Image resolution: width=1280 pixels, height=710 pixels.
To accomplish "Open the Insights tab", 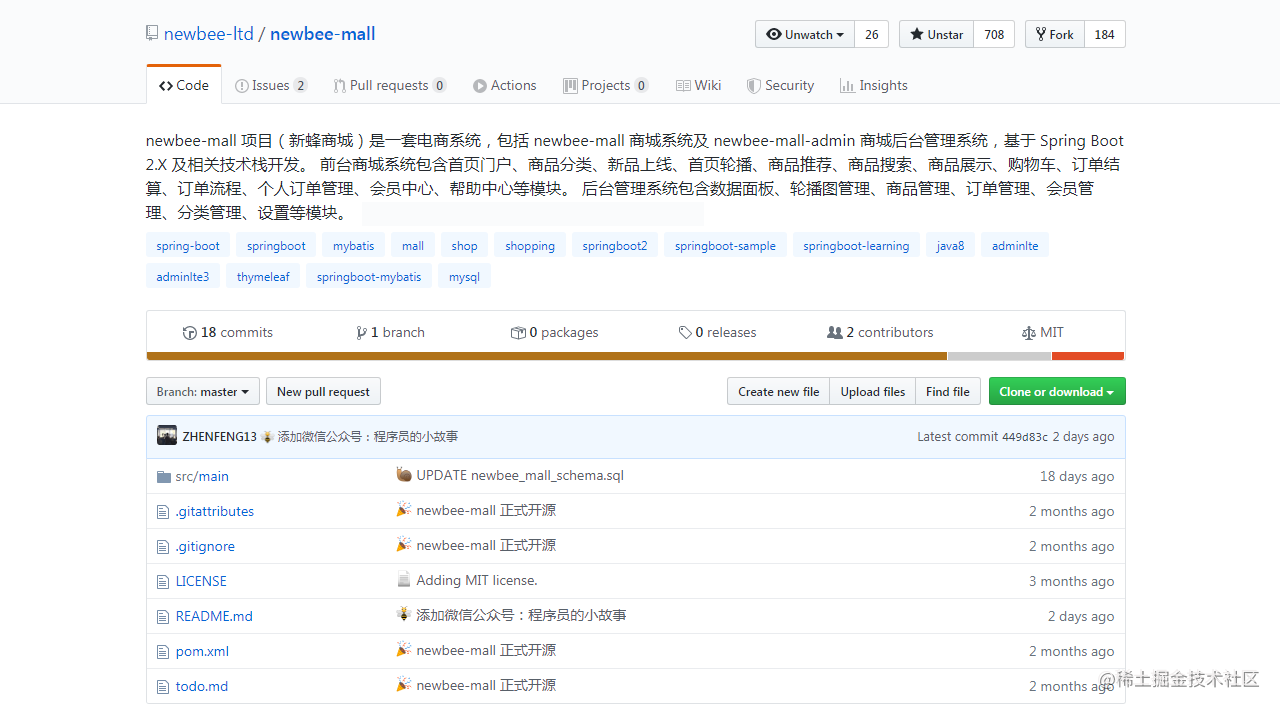I will pyautogui.click(x=874, y=85).
